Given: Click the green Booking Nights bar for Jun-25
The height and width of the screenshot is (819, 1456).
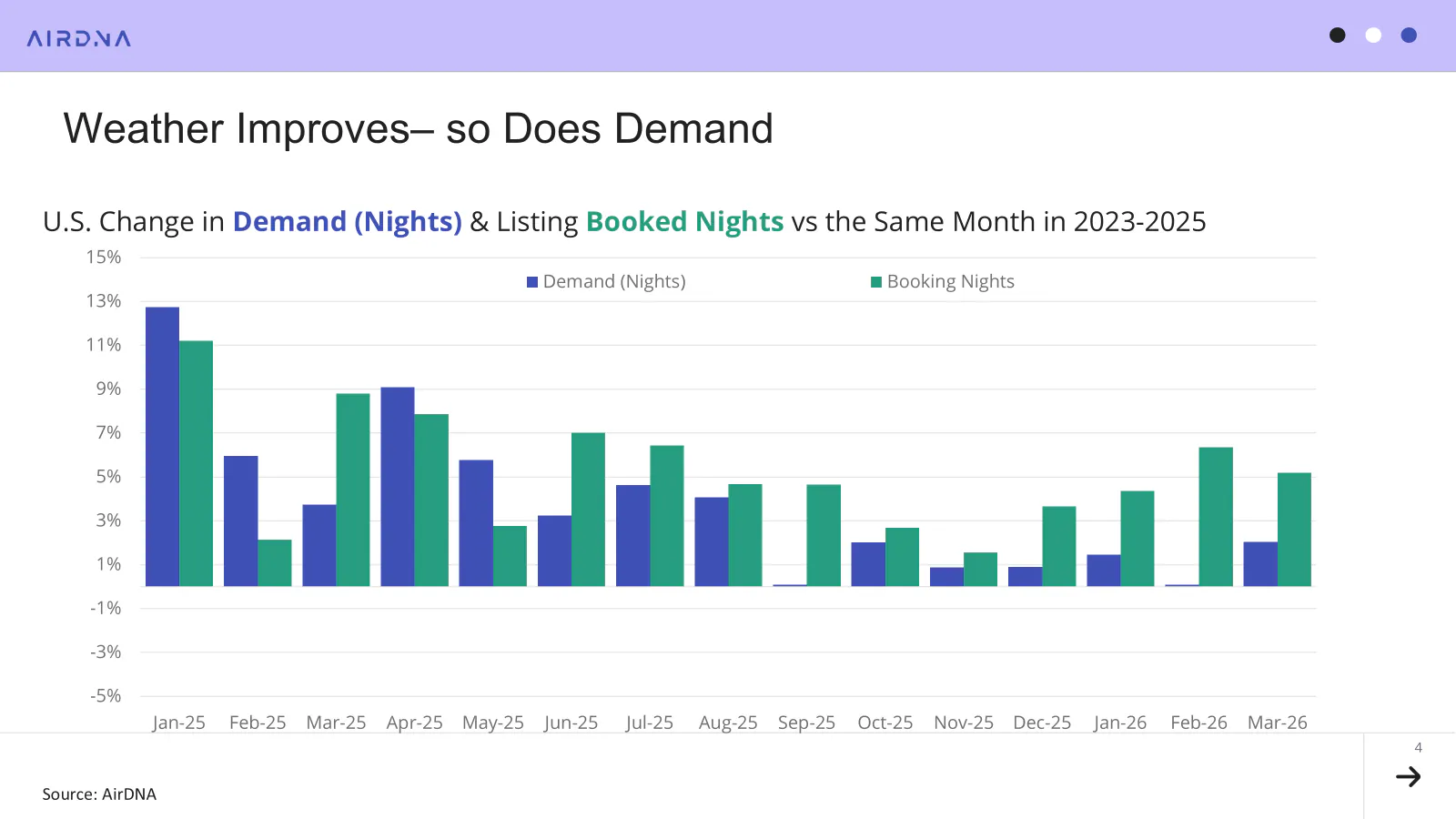Looking at the screenshot, I should click(x=588, y=510).
